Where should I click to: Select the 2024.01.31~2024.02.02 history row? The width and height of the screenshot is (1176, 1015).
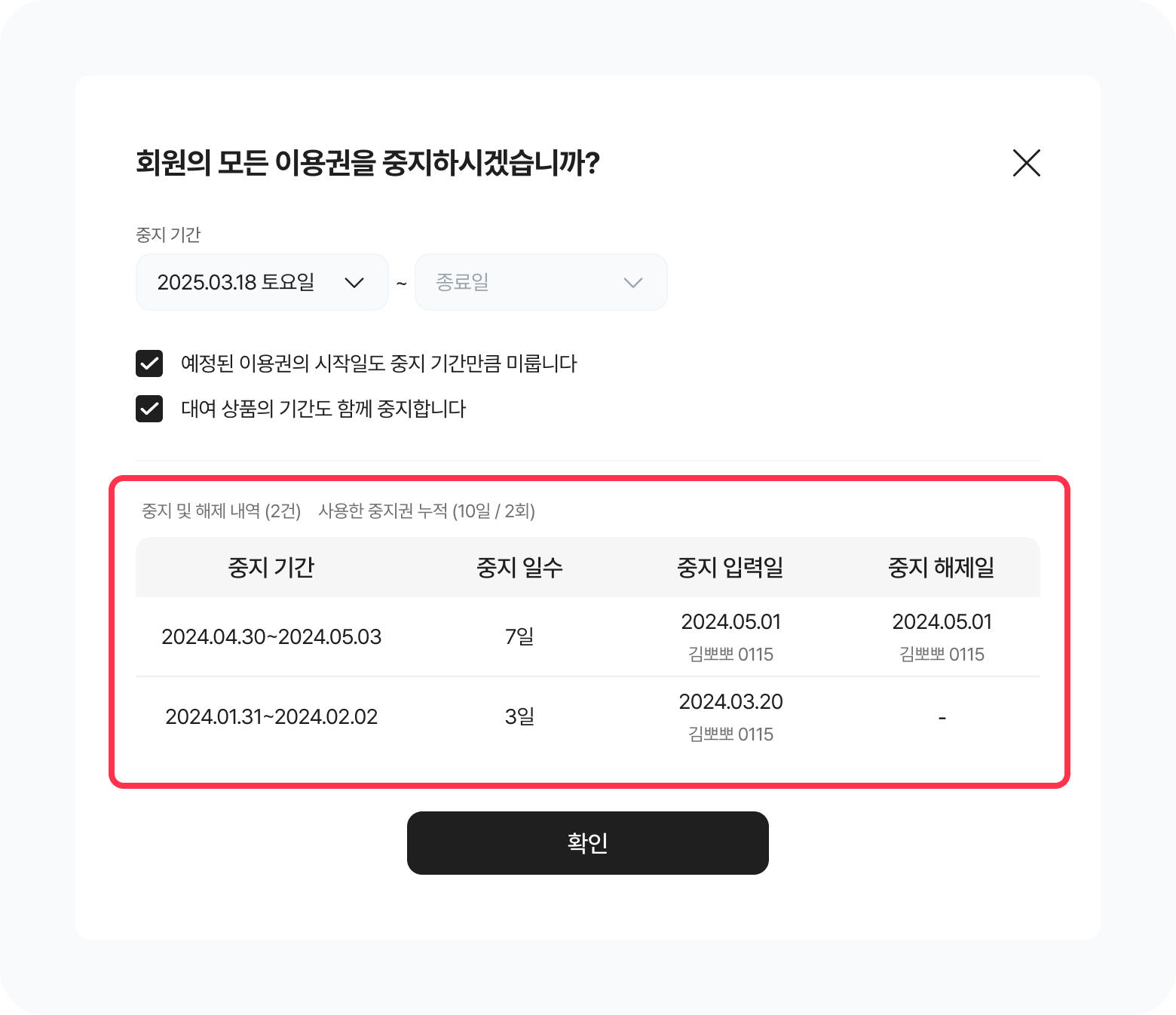[271, 717]
